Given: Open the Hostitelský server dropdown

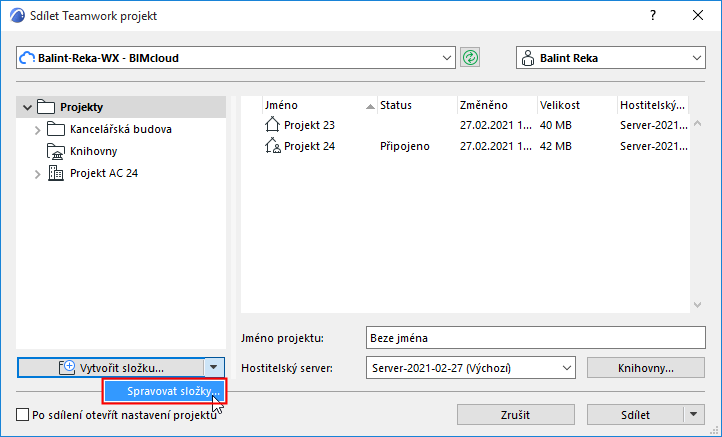Looking at the screenshot, I should [x=566, y=368].
